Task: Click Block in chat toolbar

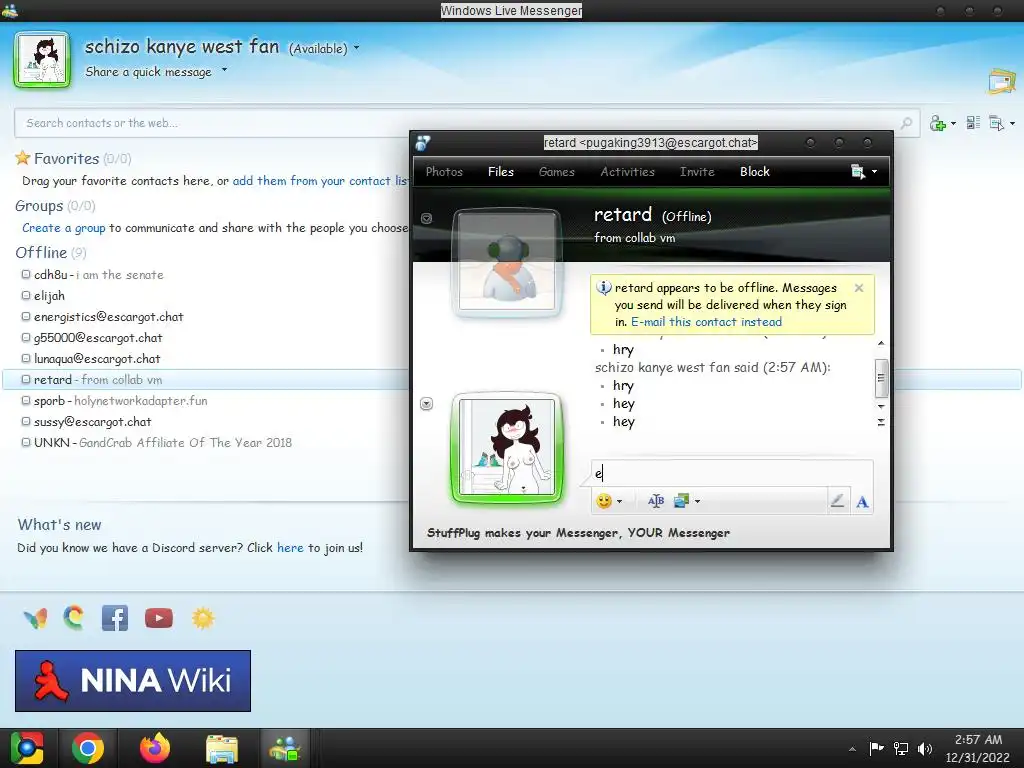Action: tap(755, 172)
